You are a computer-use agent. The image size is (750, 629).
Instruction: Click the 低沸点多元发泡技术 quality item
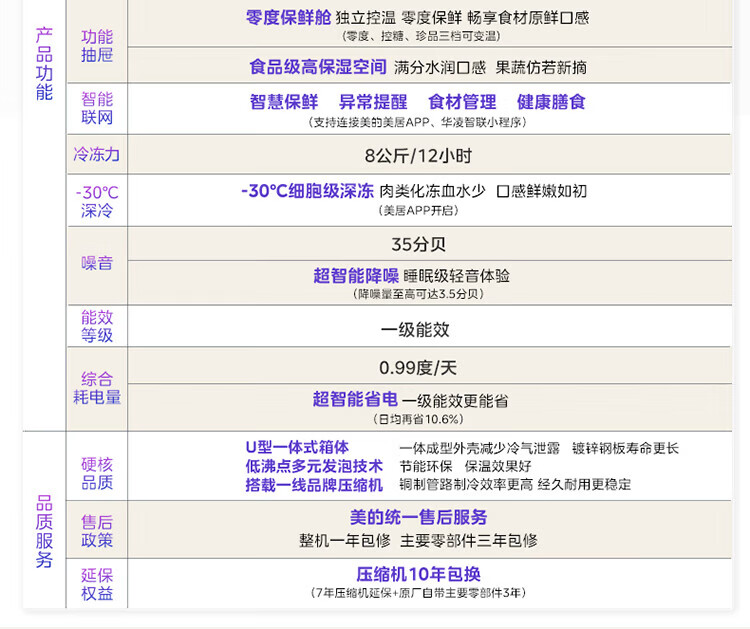[314, 466]
